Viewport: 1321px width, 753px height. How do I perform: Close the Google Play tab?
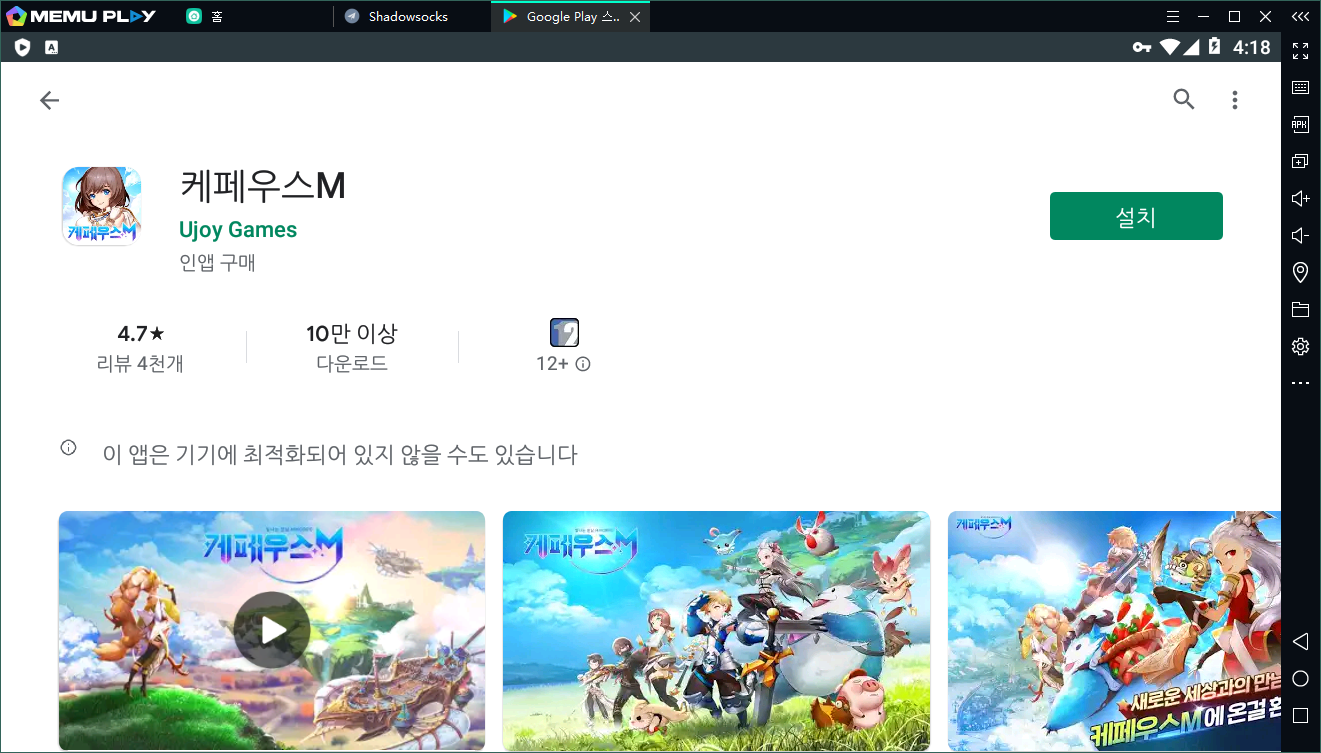[635, 17]
